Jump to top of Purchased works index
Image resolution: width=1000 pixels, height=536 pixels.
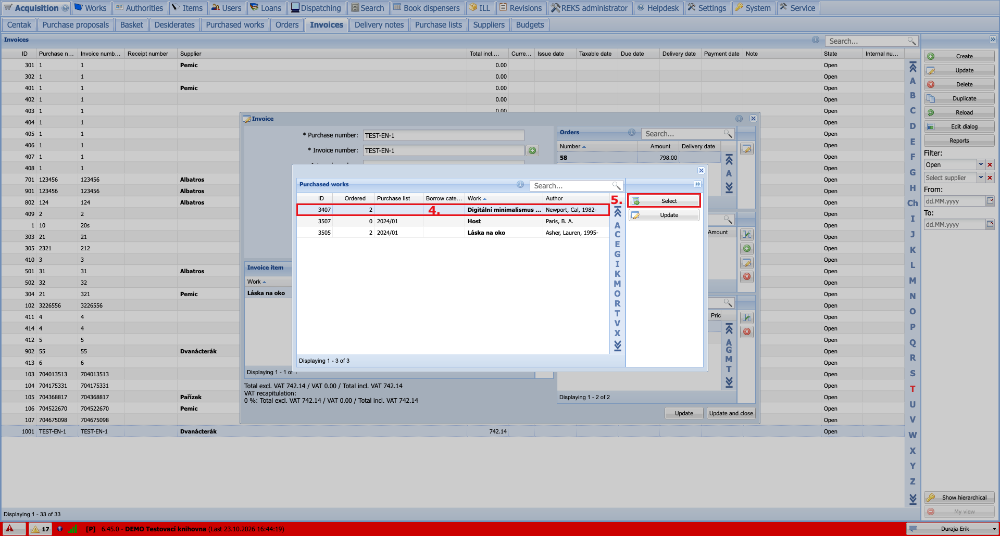pyautogui.click(x=617, y=212)
